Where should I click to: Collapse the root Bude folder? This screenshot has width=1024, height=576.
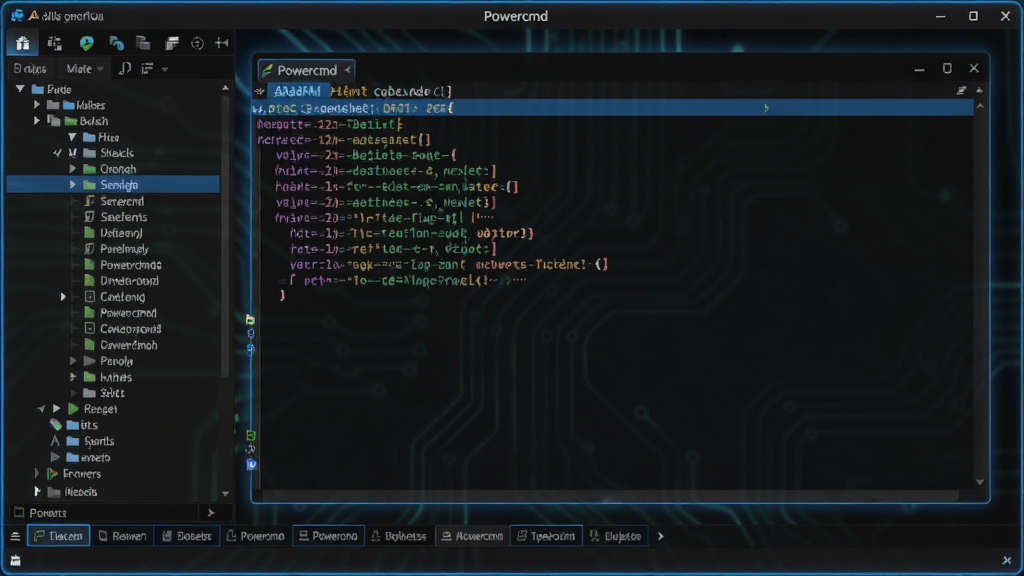pyautogui.click(x=20, y=89)
